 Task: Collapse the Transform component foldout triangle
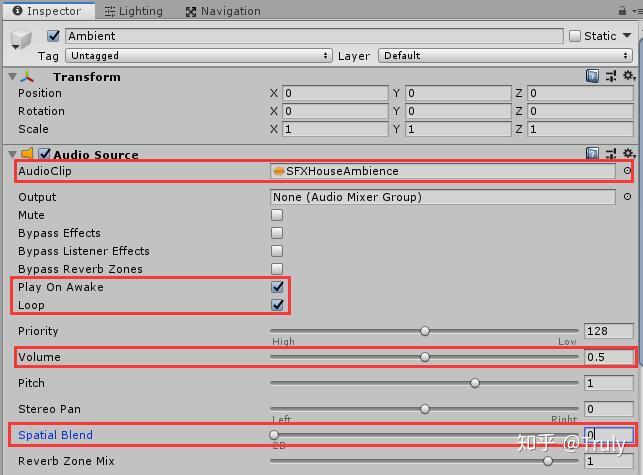click(12, 77)
